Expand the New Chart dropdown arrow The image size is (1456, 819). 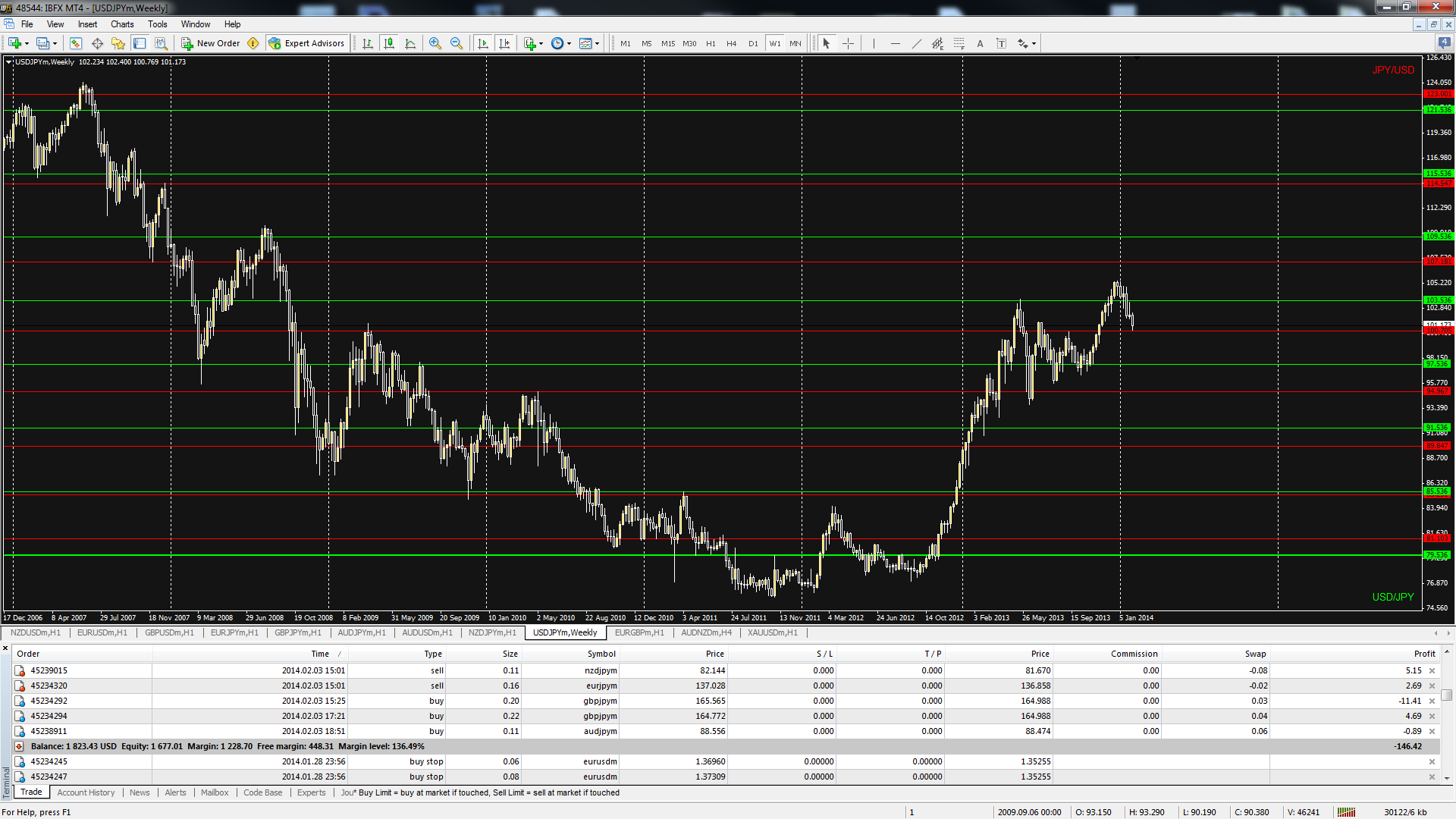tap(27, 43)
